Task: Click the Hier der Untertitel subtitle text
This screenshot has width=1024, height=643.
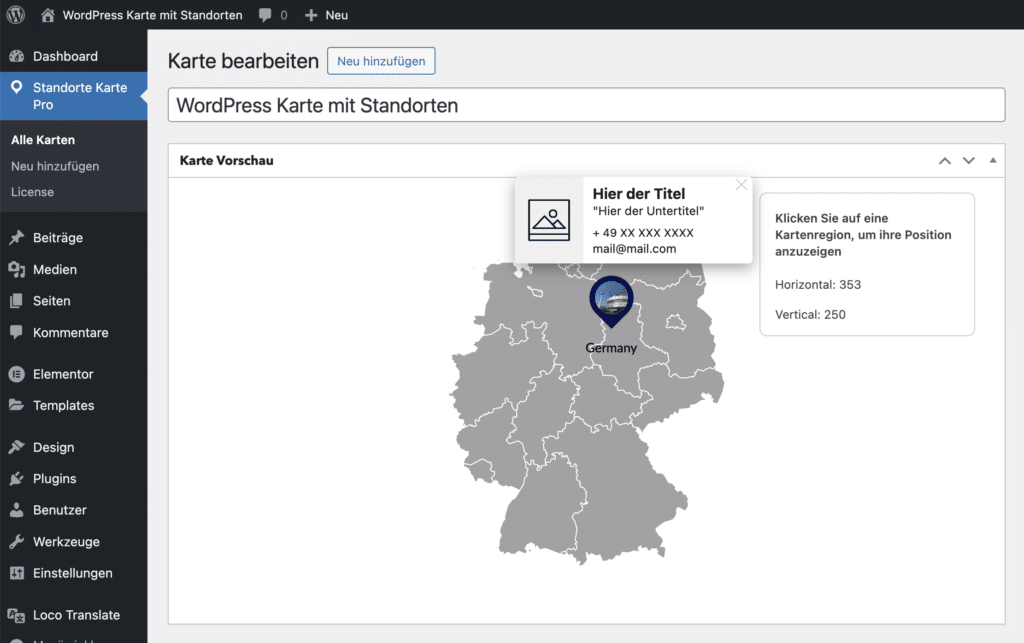Action: tap(648, 211)
